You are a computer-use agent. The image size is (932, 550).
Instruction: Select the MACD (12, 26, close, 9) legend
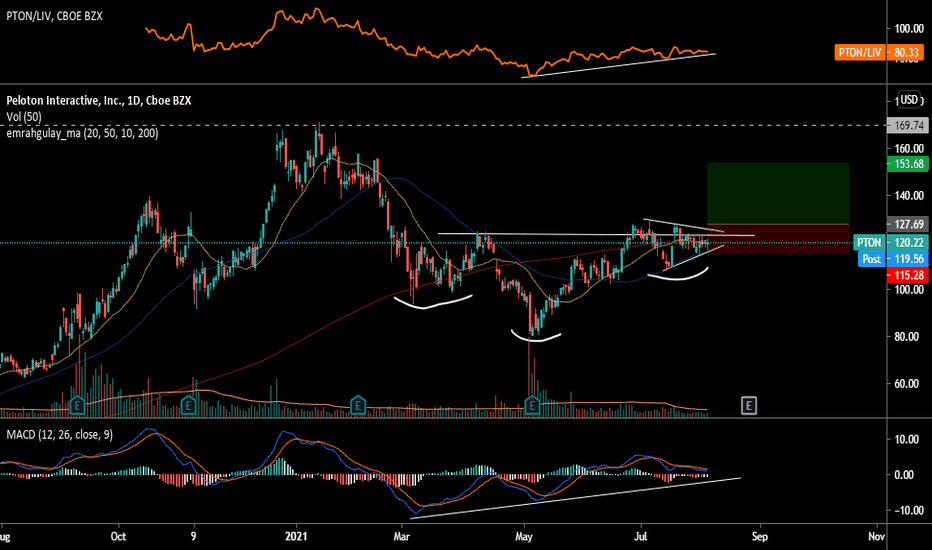click(59, 435)
